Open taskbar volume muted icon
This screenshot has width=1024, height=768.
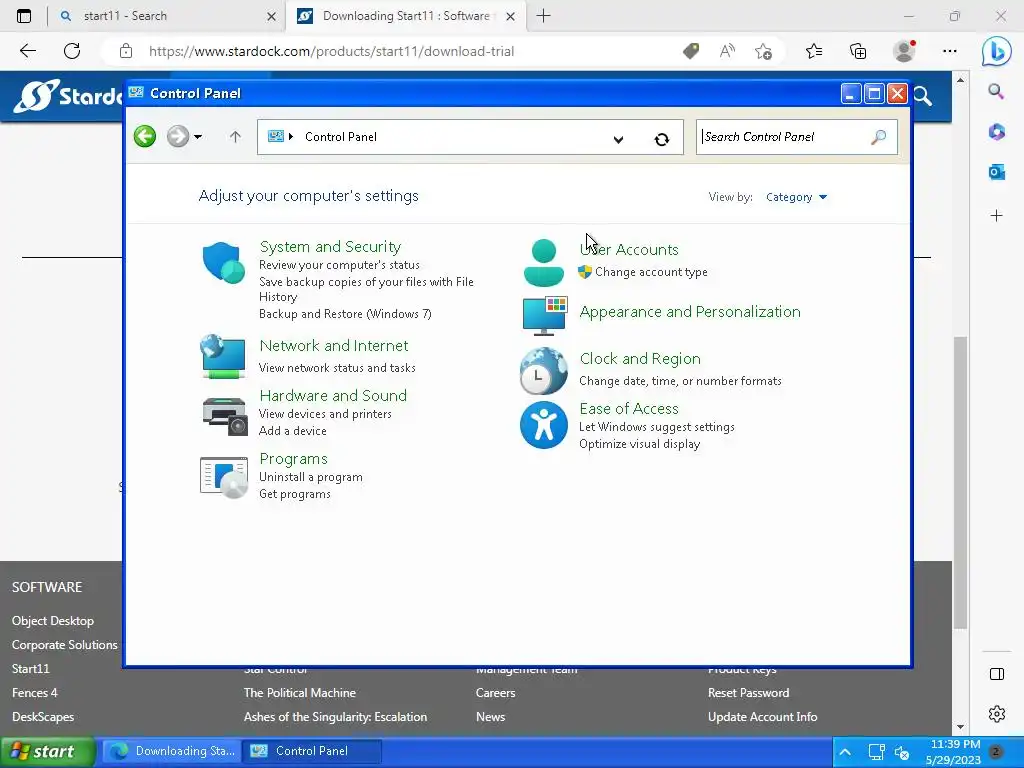point(902,752)
